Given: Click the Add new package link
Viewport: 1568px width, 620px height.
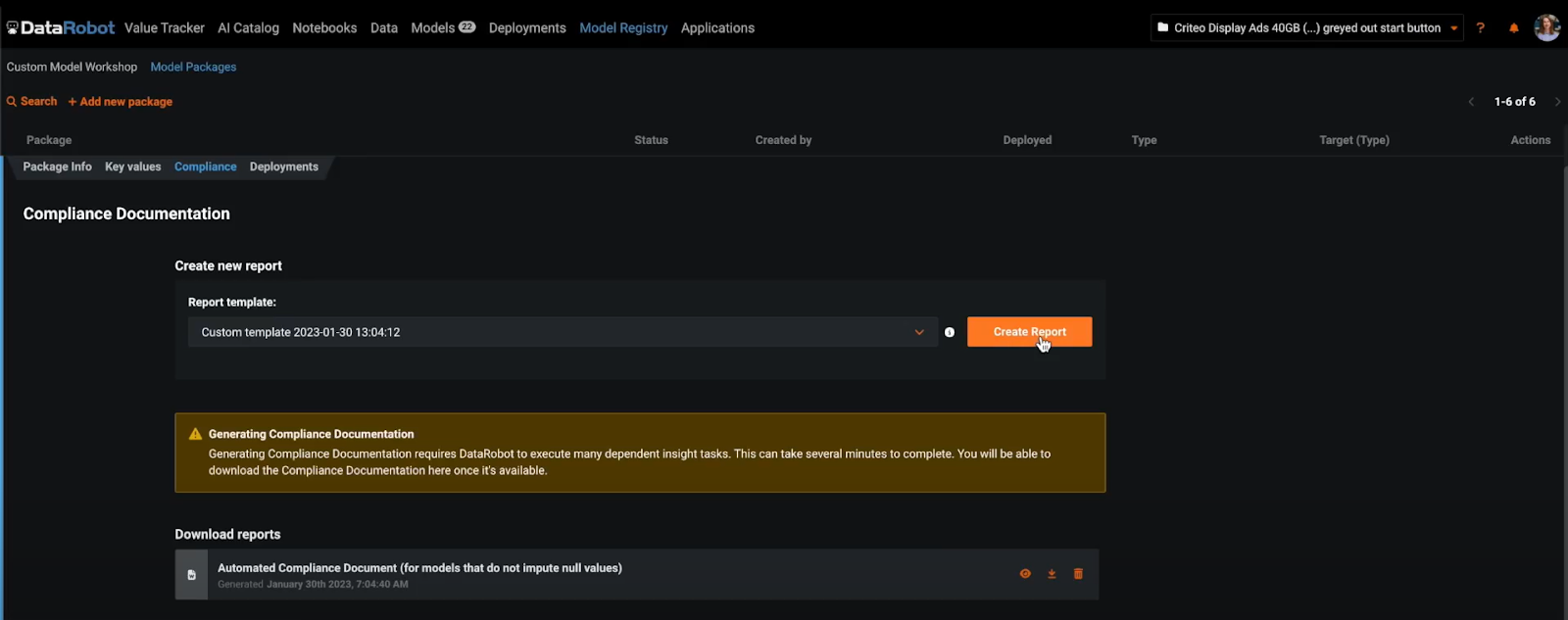Looking at the screenshot, I should pyautogui.click(x=121, y=102).
